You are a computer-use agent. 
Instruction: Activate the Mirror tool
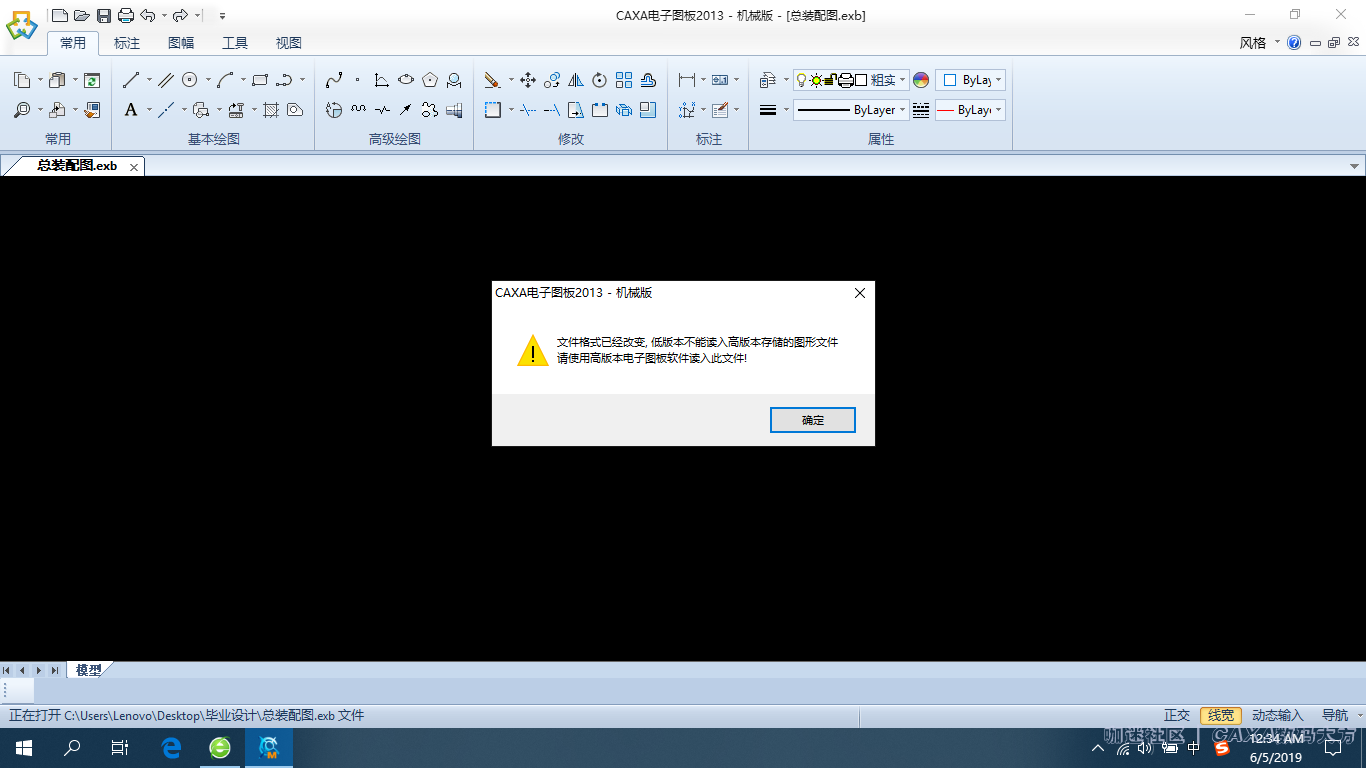tap(576, 80)
